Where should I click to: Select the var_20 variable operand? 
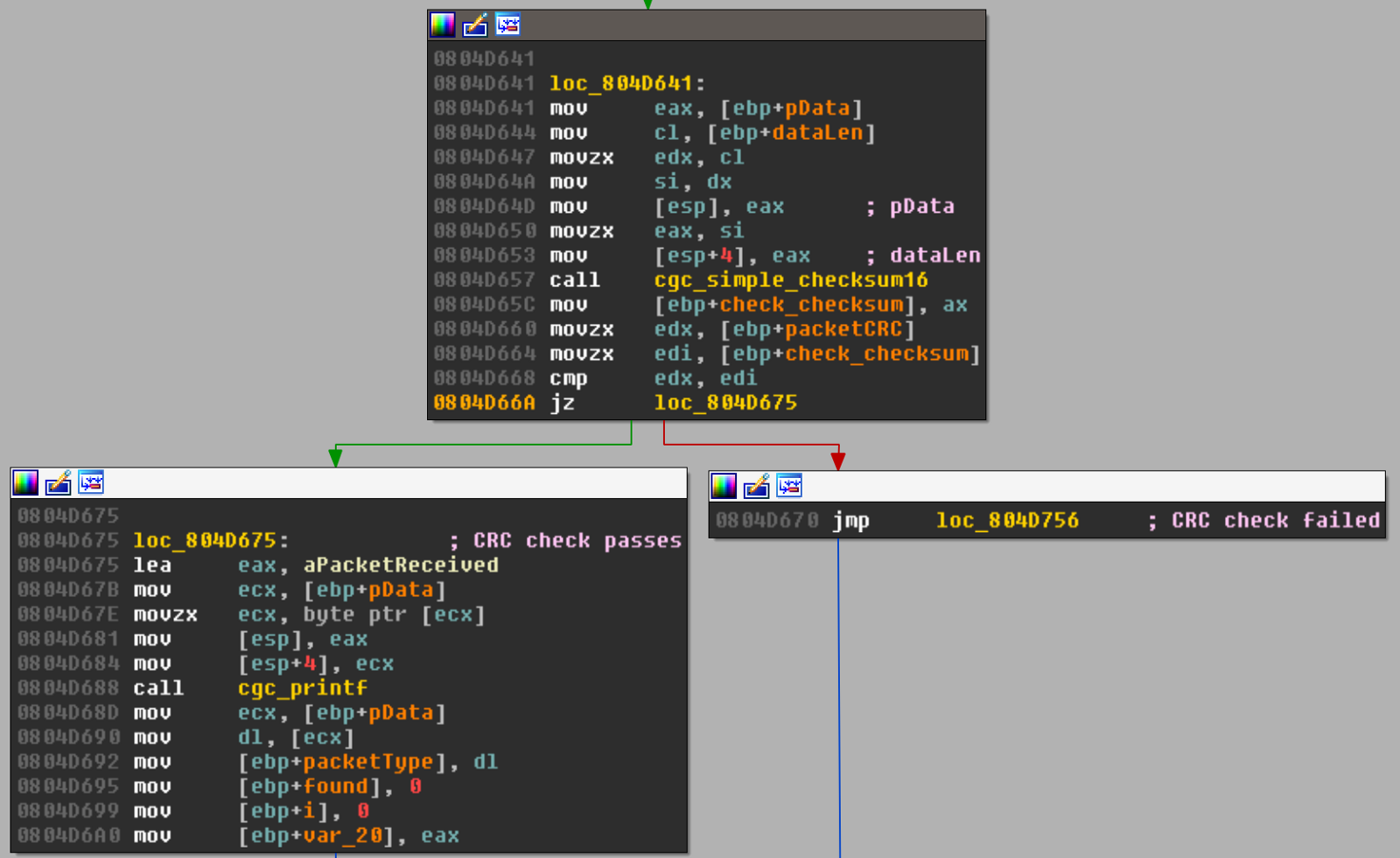click(343, 835)
